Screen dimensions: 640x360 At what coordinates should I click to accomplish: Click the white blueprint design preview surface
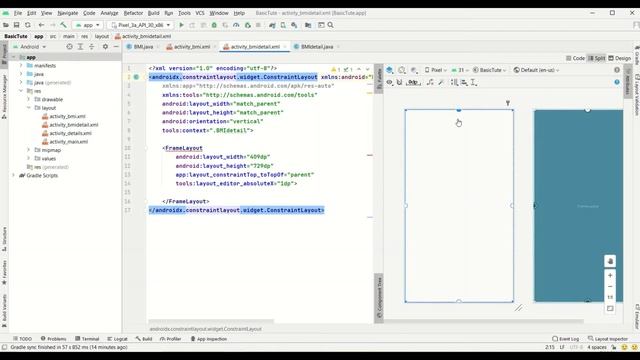[459, 206]
